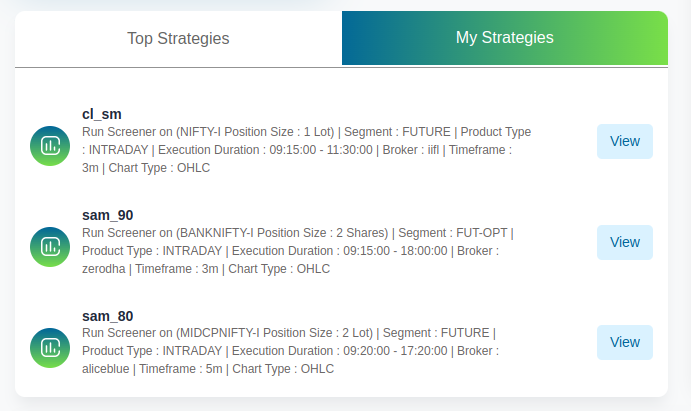
Task: Open the cl_sm strategy chart icon
Action: [x=50, y=146]
